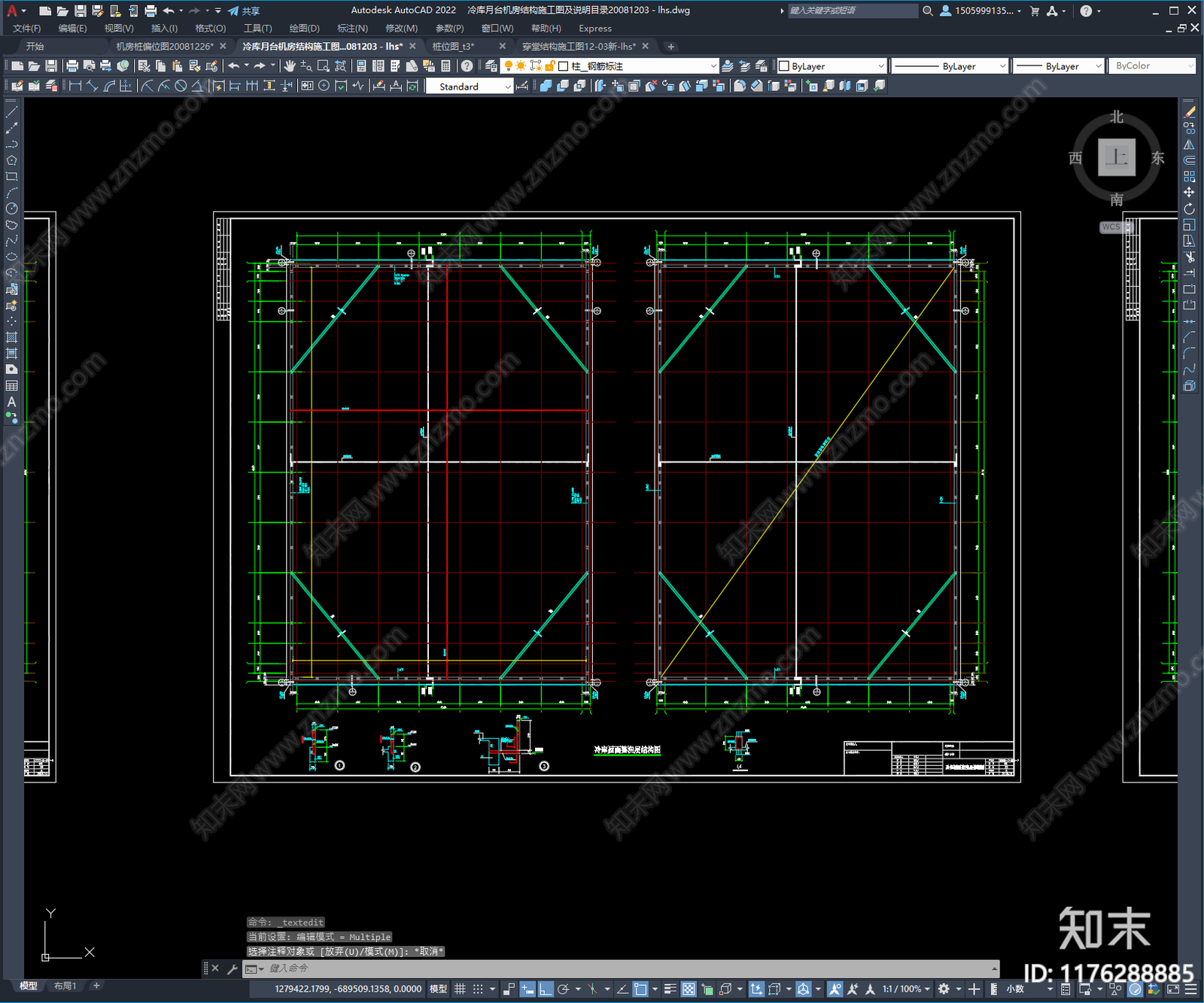This screenshot has width=1204, height=1003.
Task: Toggle snap mode dots in status bar
Action: pos(478,989)
